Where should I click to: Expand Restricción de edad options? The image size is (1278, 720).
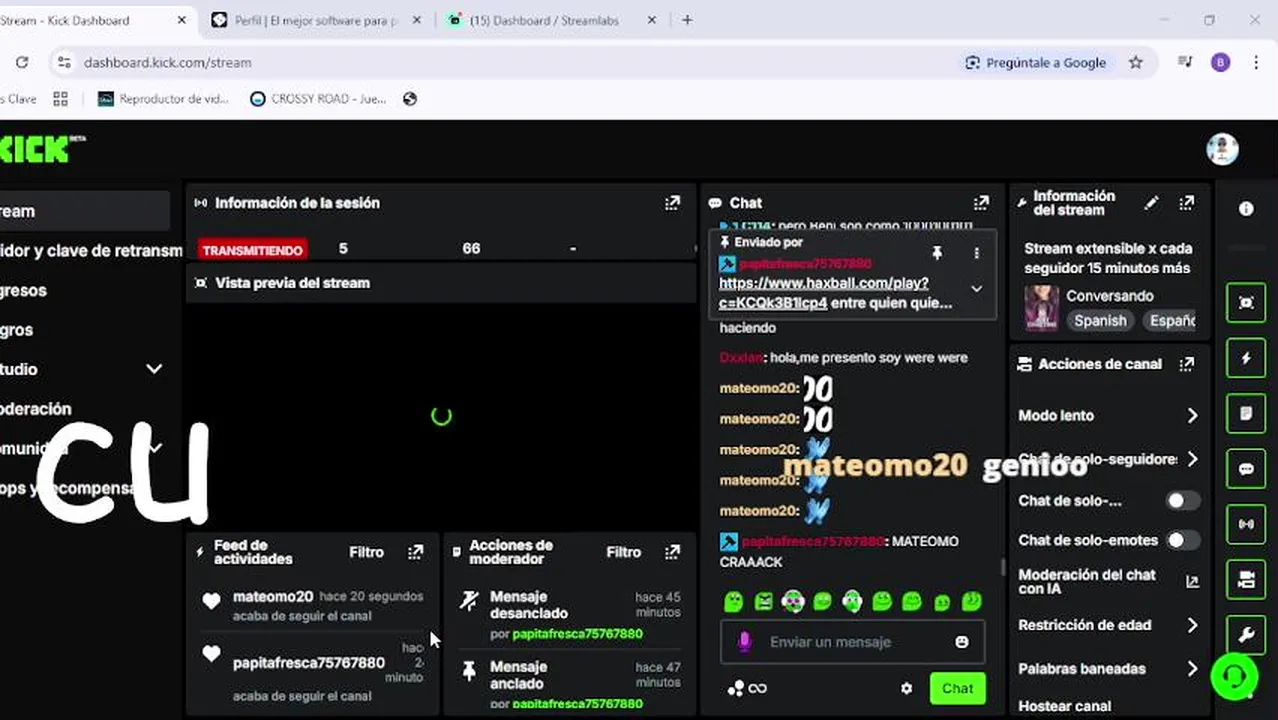(x=1192, y=625)
